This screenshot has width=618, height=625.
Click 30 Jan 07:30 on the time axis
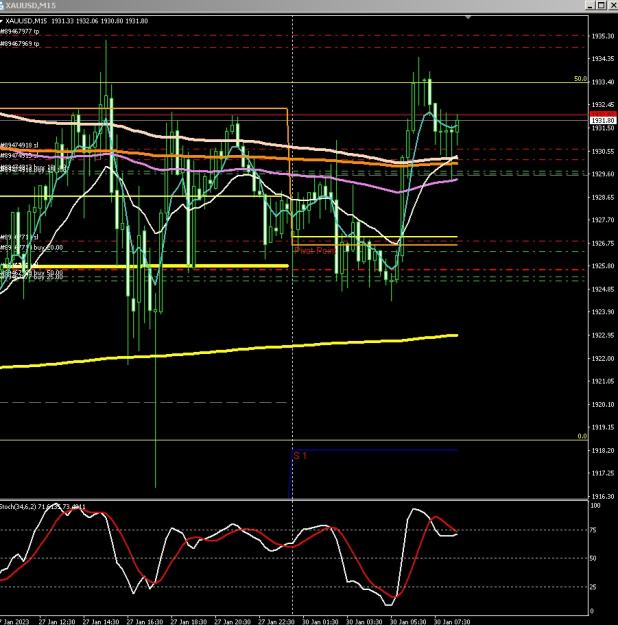coord(452,621)
